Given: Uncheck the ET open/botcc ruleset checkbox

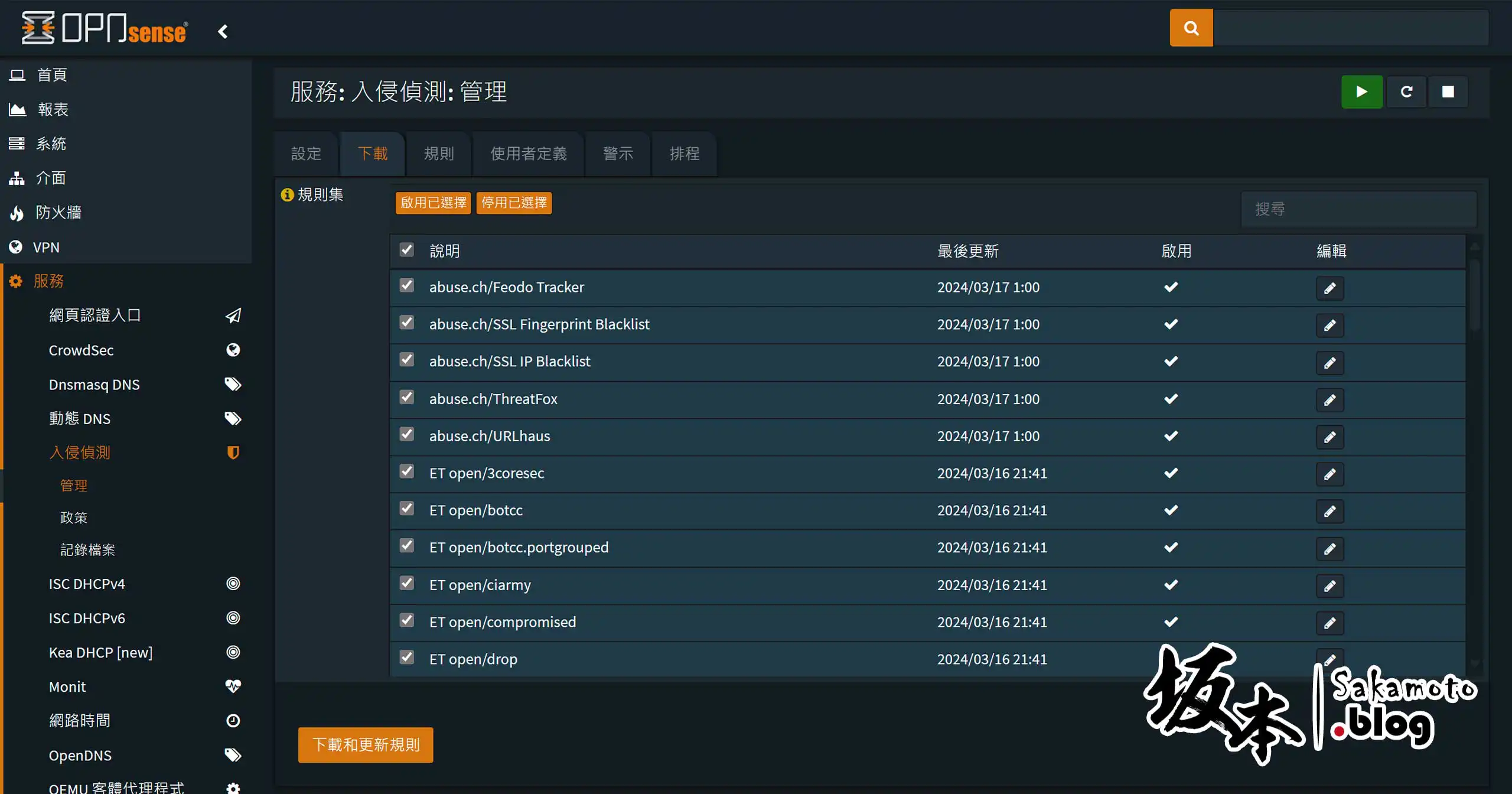Looking at the screenshot, I should 406,509.
